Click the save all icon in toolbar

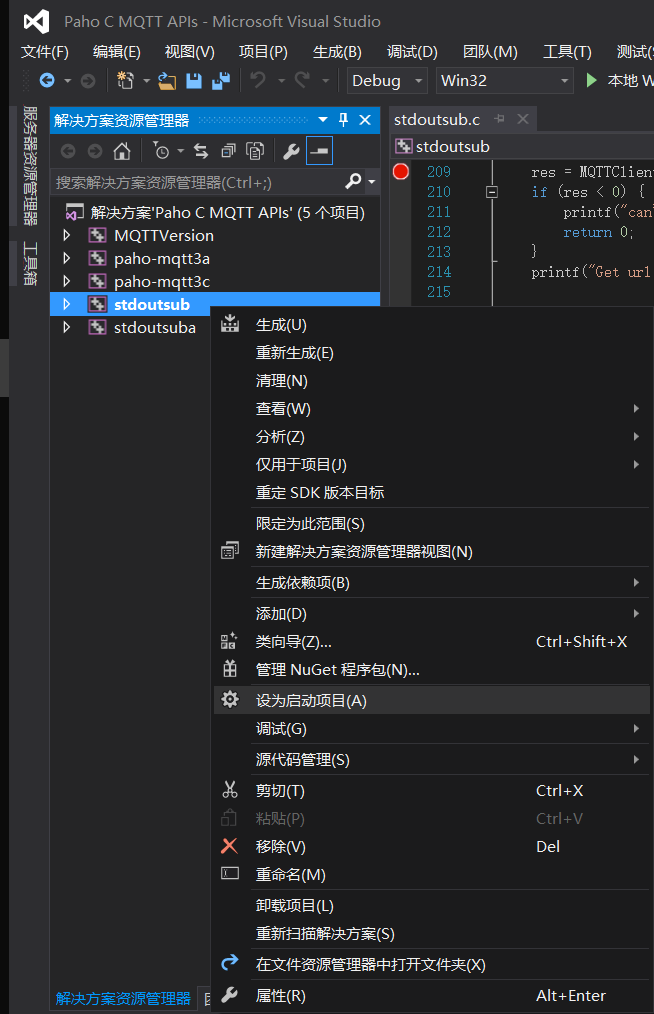click(221, 80)
